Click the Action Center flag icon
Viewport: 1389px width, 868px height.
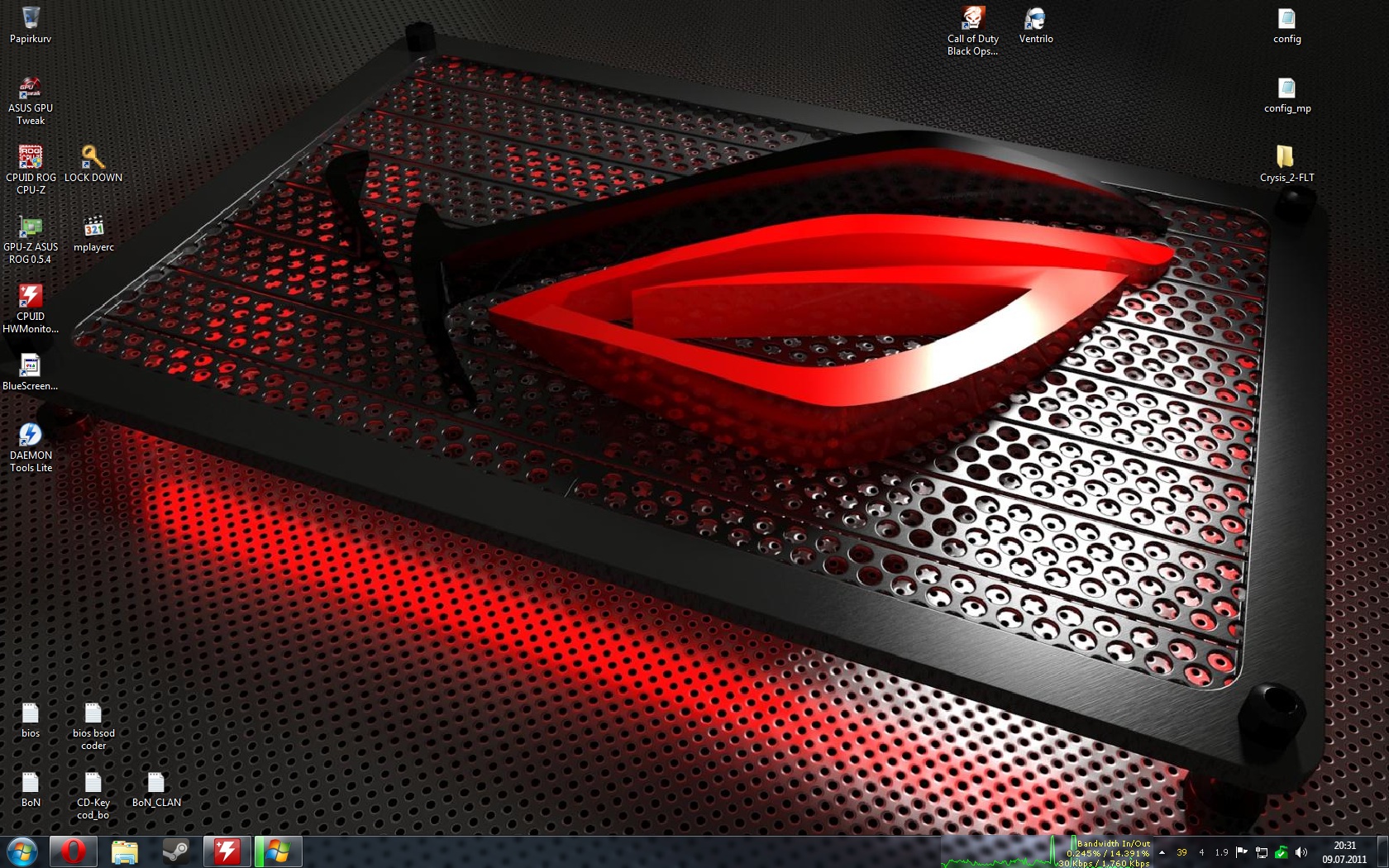(1242, 852)
